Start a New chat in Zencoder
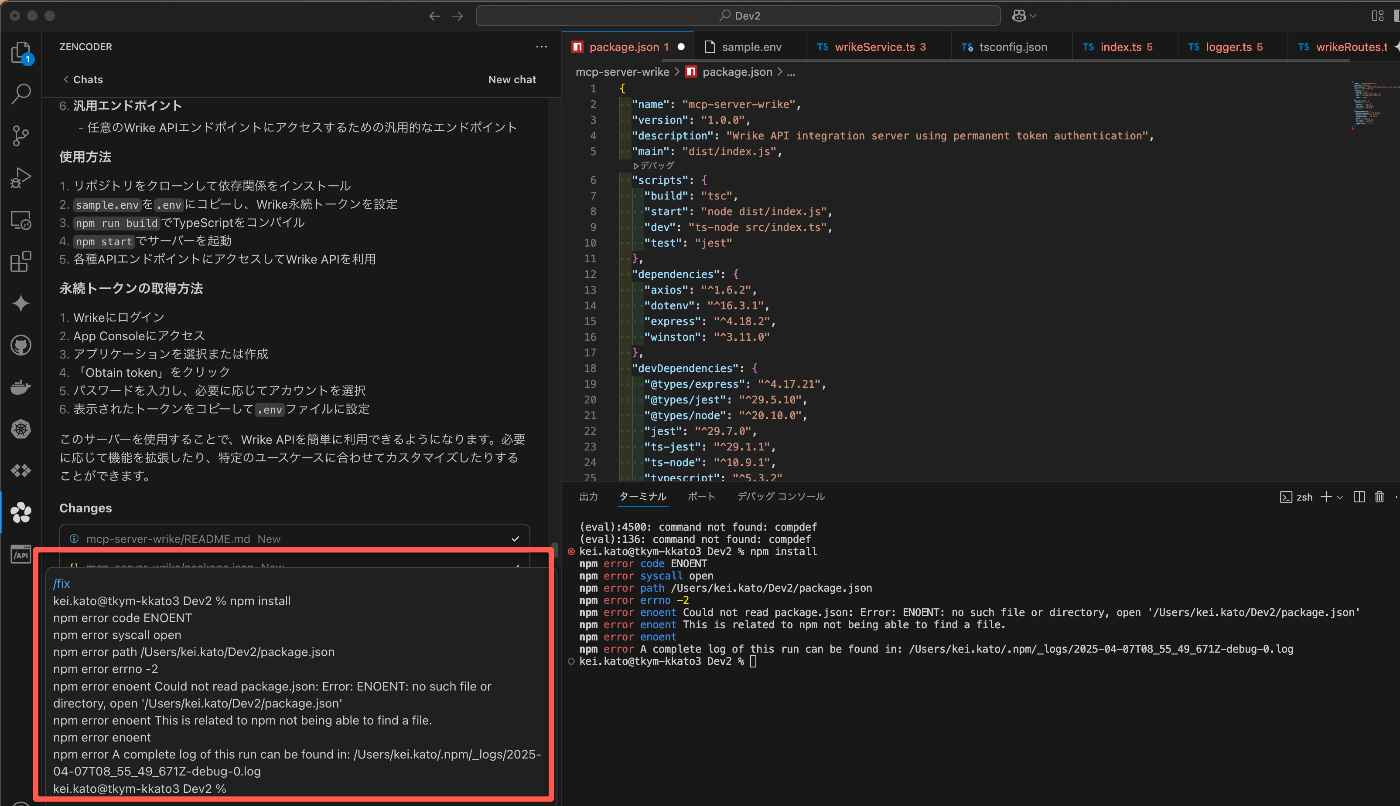The height and width of the screenshot is (806, 1400). coord(512,79)
